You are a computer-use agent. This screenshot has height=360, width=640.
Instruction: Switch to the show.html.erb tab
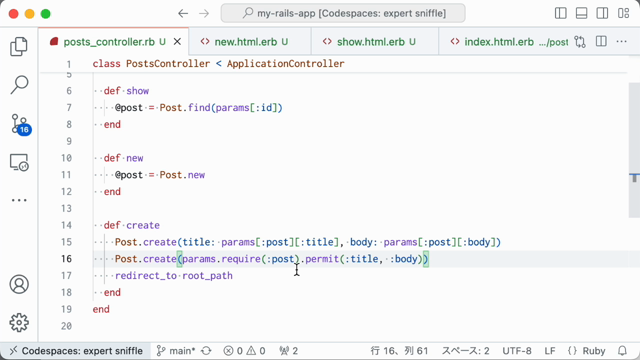(x=375, y=42)
